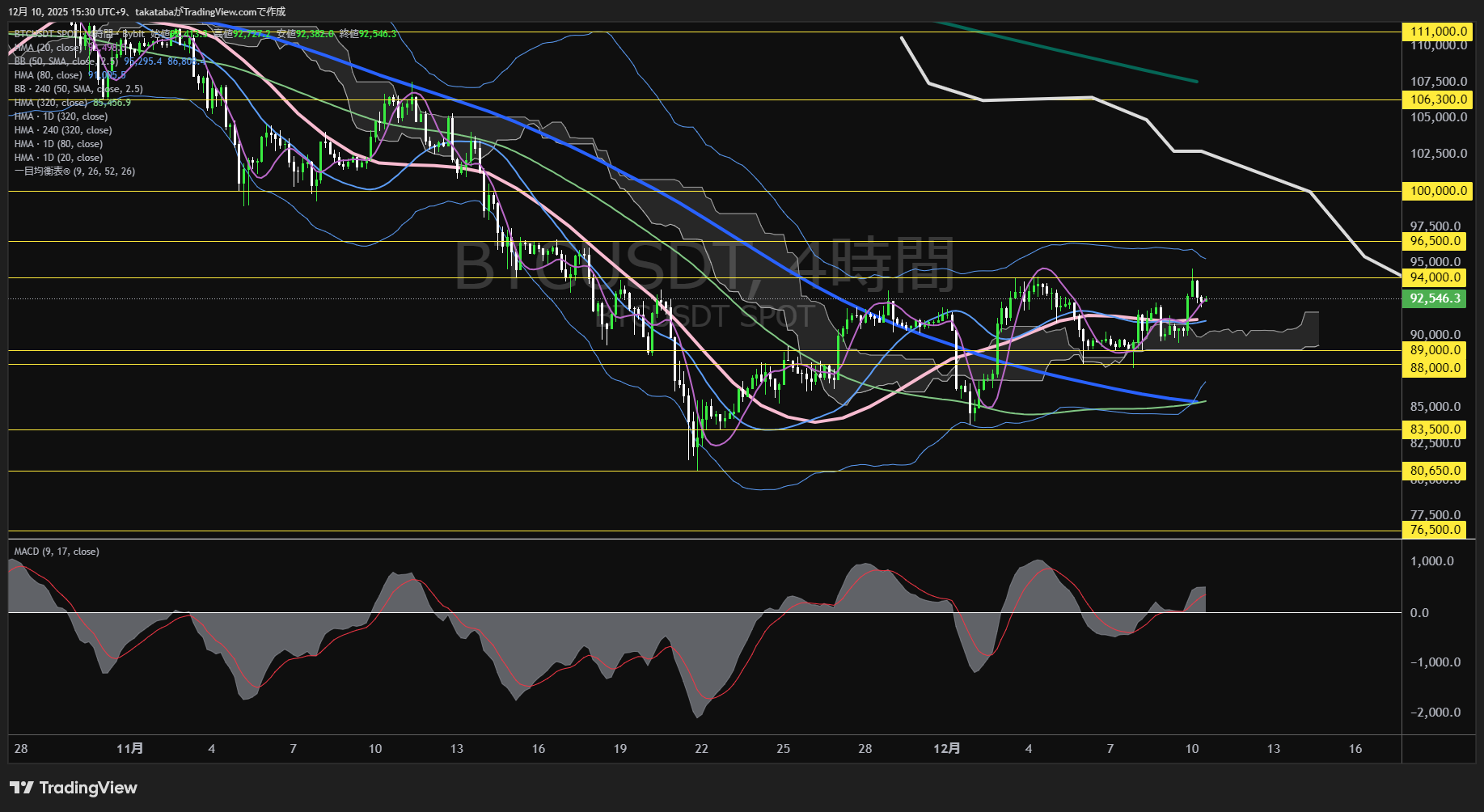1484x812 pixels.
Task: Select the 111,000.0 horizontal line price label
Action: pyautogui.click(x=1436, y=32)
